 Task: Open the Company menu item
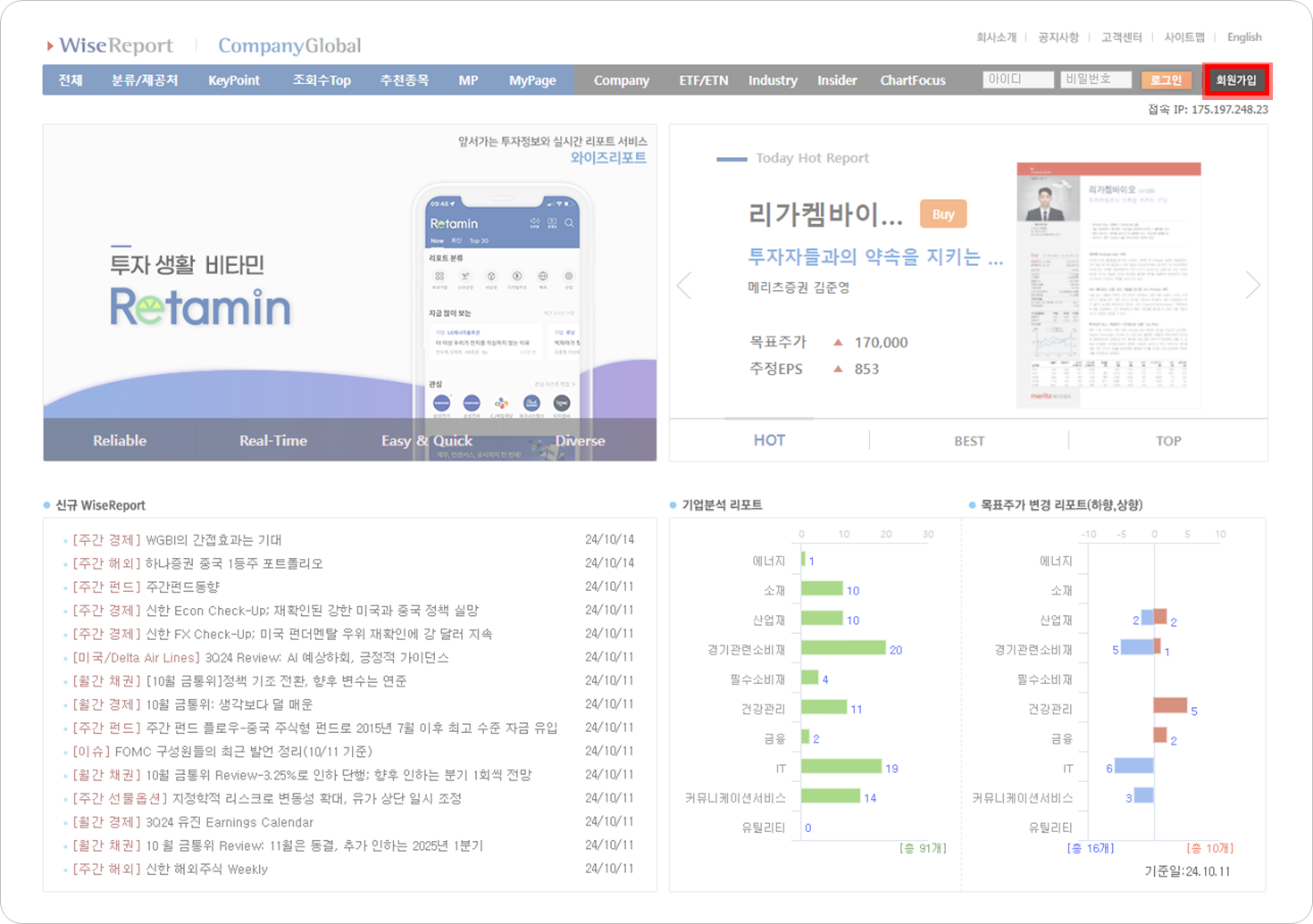pos(622,80)
